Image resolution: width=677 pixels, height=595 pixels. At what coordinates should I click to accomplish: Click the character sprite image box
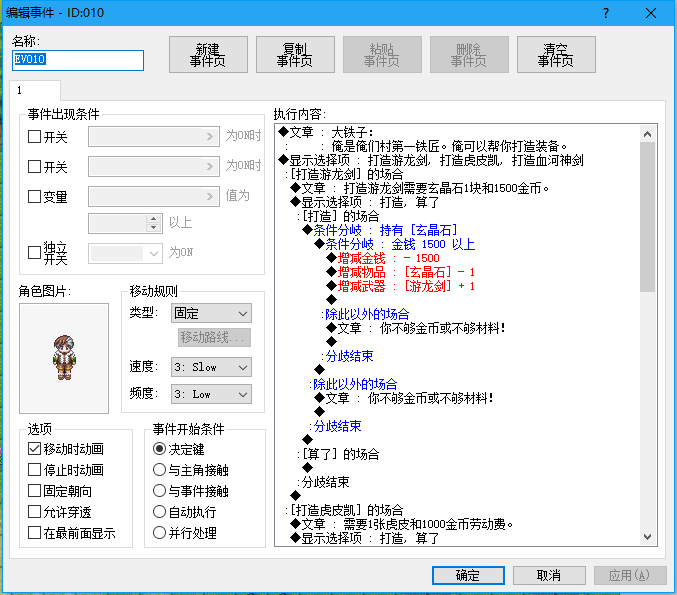(64, 358)
